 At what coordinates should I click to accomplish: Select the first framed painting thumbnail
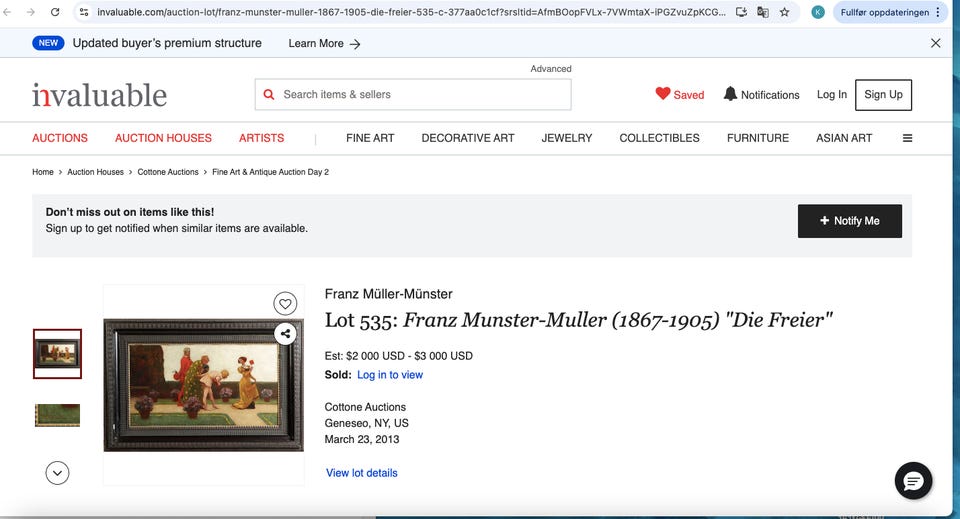click(x=57, y=354)
